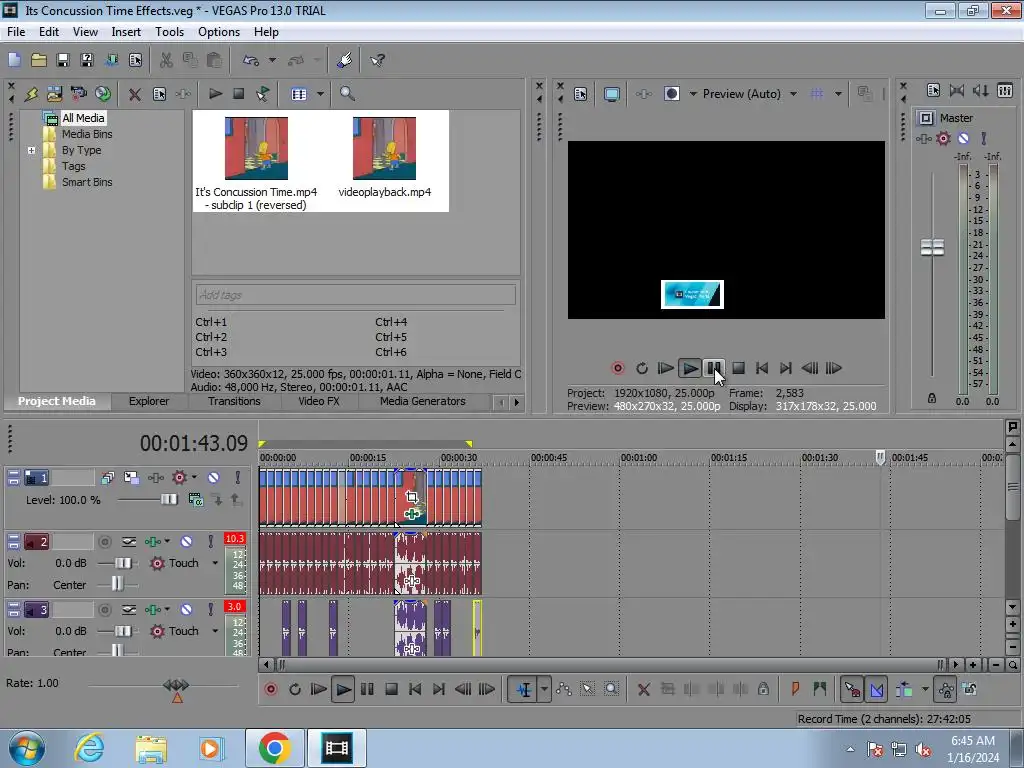The height and width of the screenshot is (768, 1024).
Task: Solo video track 1
Action: pos(238,477)
